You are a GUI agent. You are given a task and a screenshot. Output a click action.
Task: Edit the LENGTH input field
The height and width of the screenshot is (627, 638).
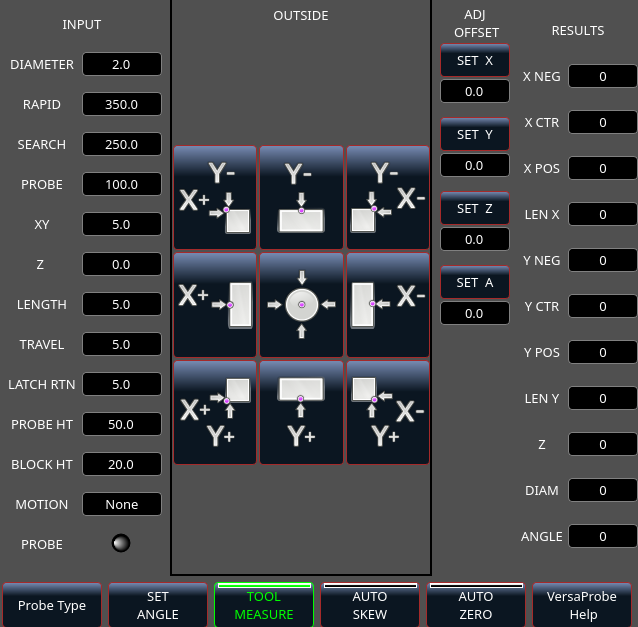[122, 304]
